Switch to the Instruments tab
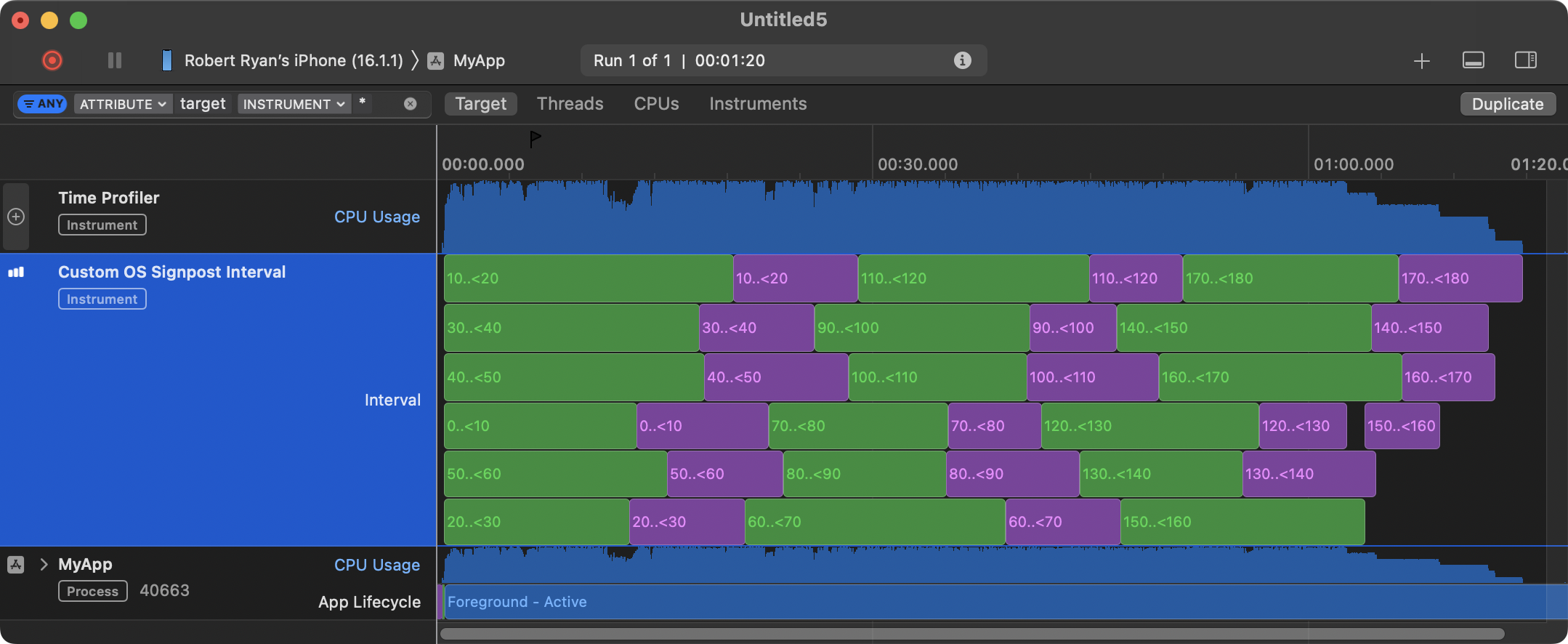 (758, 104)
